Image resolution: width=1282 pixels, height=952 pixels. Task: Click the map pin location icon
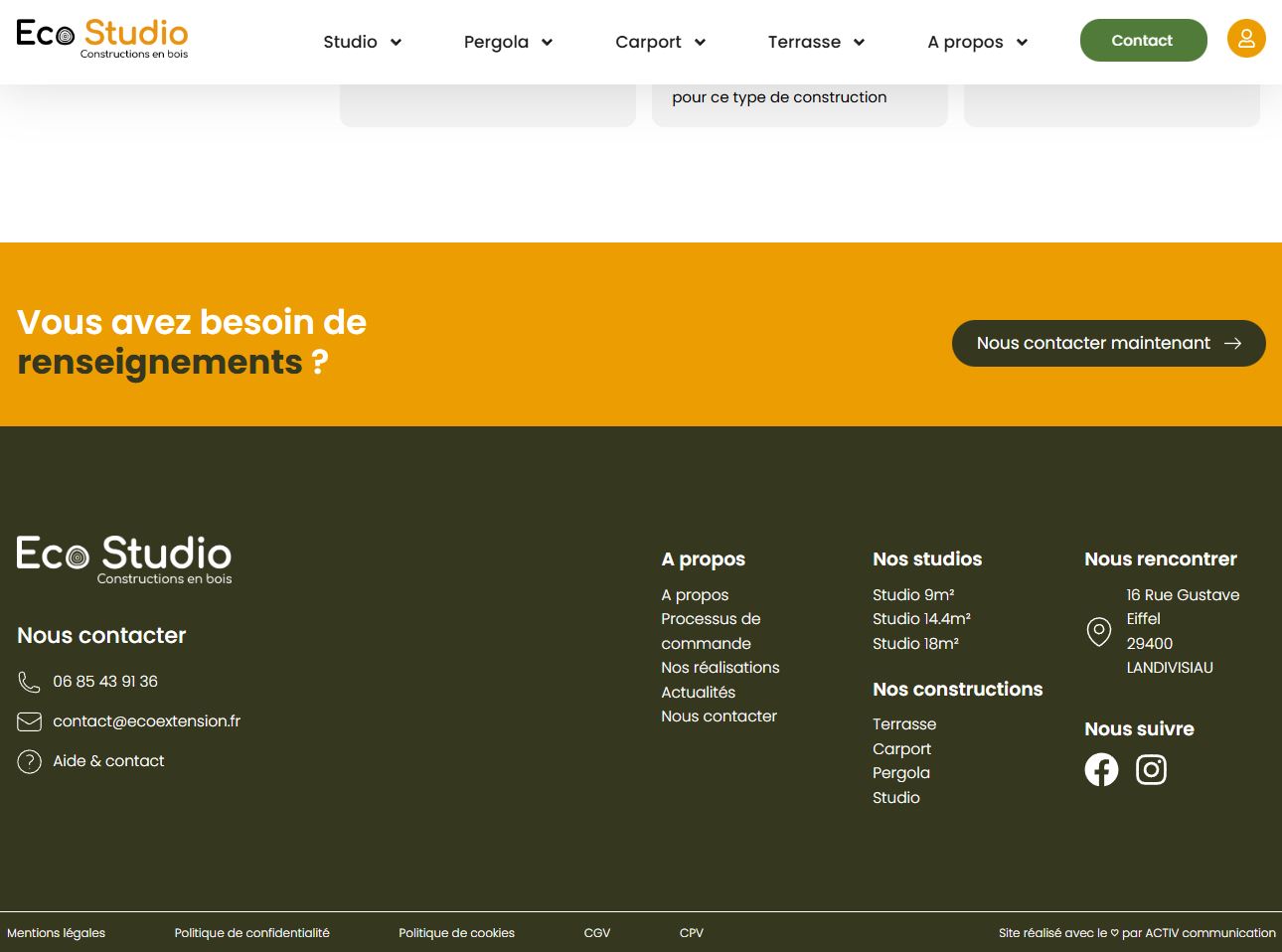[x=1098, y=631]
